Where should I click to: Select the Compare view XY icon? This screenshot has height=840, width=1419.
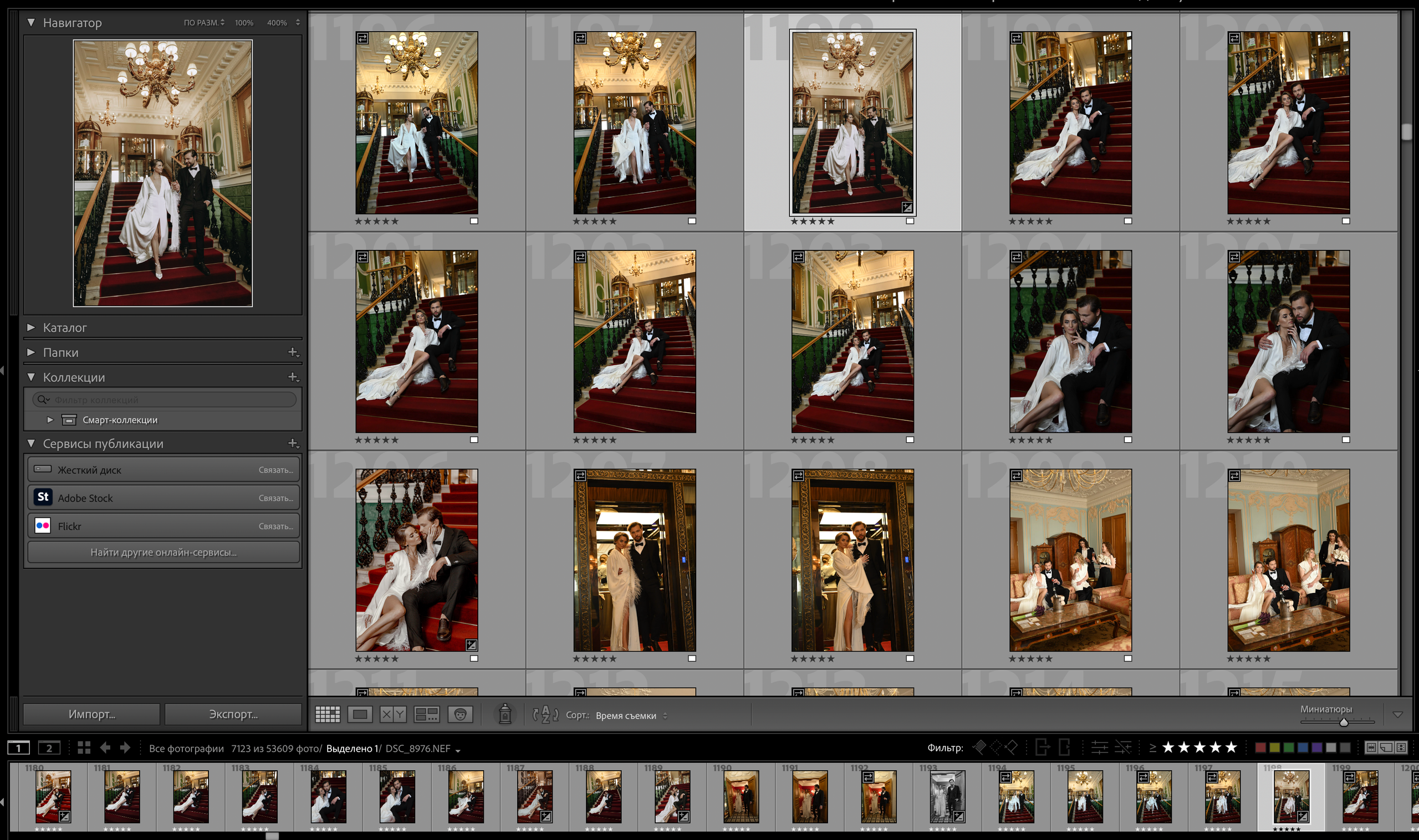point(393,714)
